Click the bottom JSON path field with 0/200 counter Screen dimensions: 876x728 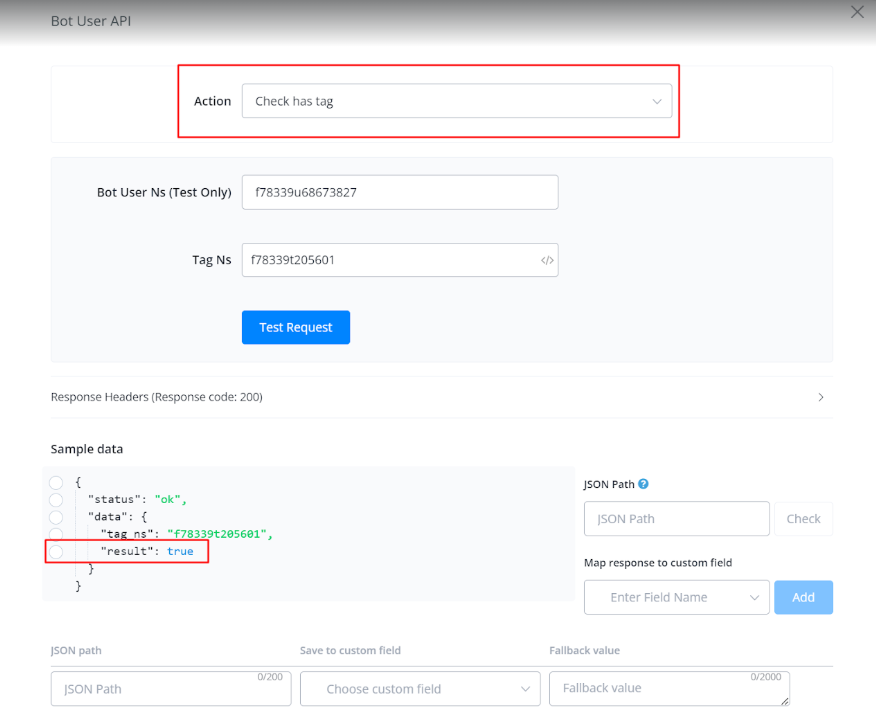pos(170,689)
